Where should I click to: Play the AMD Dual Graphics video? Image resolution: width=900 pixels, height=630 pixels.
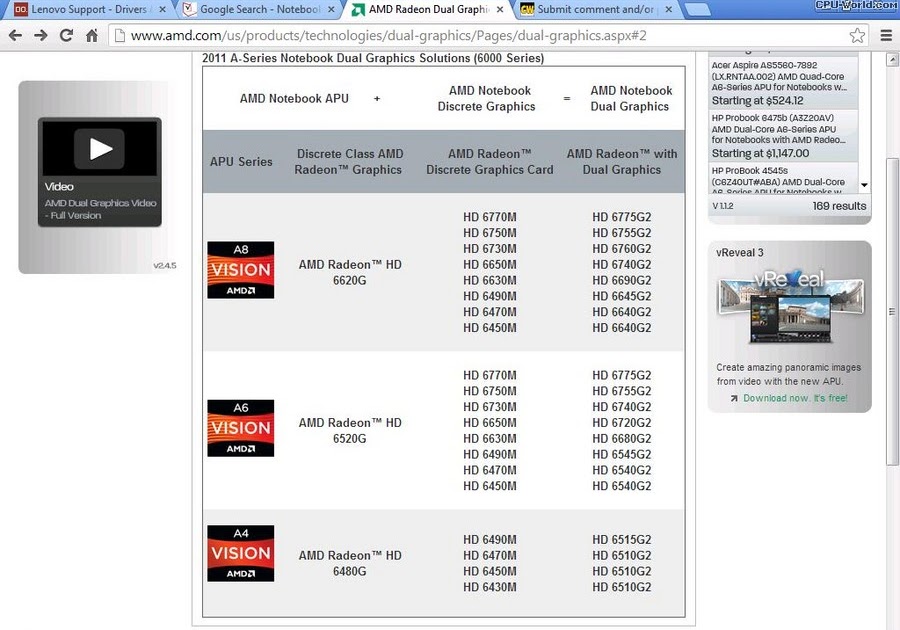click(100, 149)
